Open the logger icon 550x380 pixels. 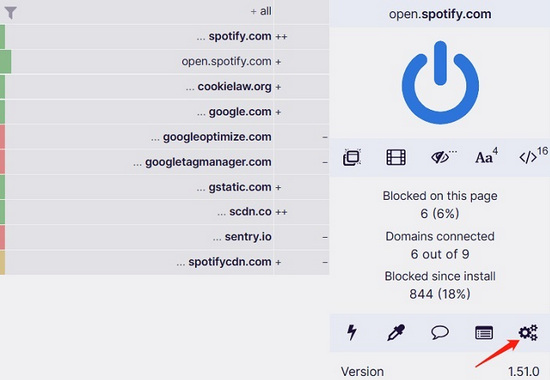pyautogui.click(x=484, y=333)
